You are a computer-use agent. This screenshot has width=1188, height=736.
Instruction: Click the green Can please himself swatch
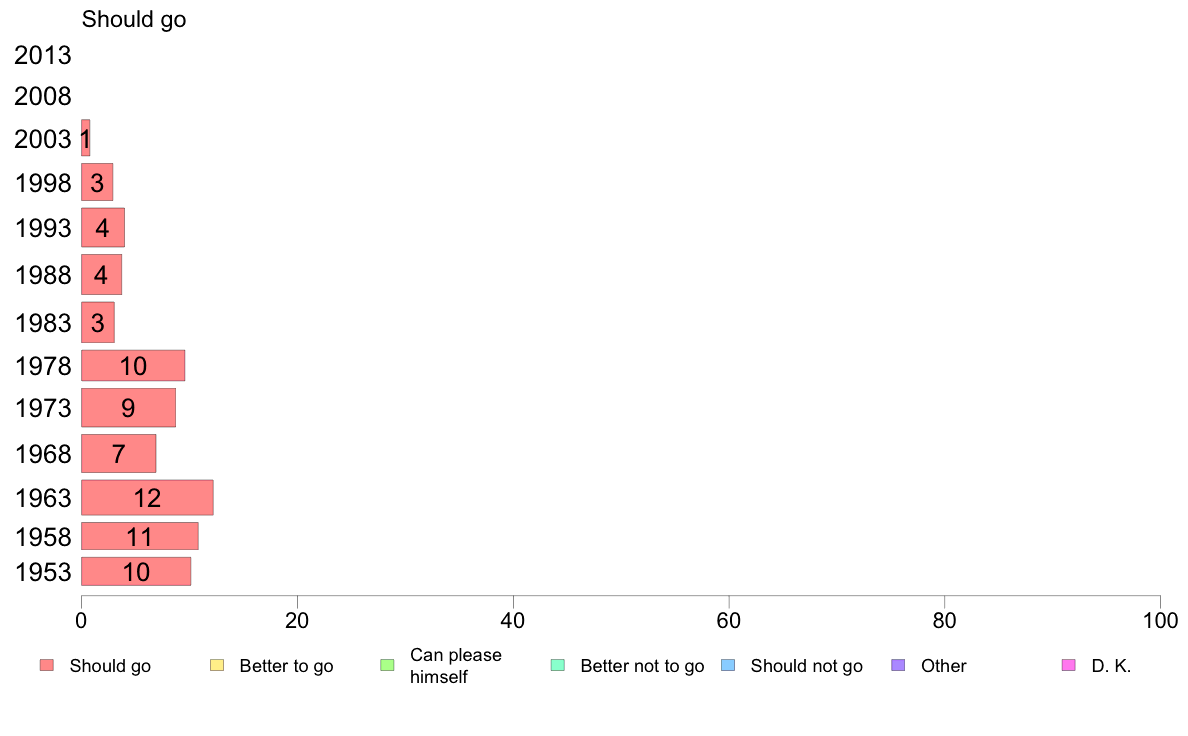click(x=387, y=666)
